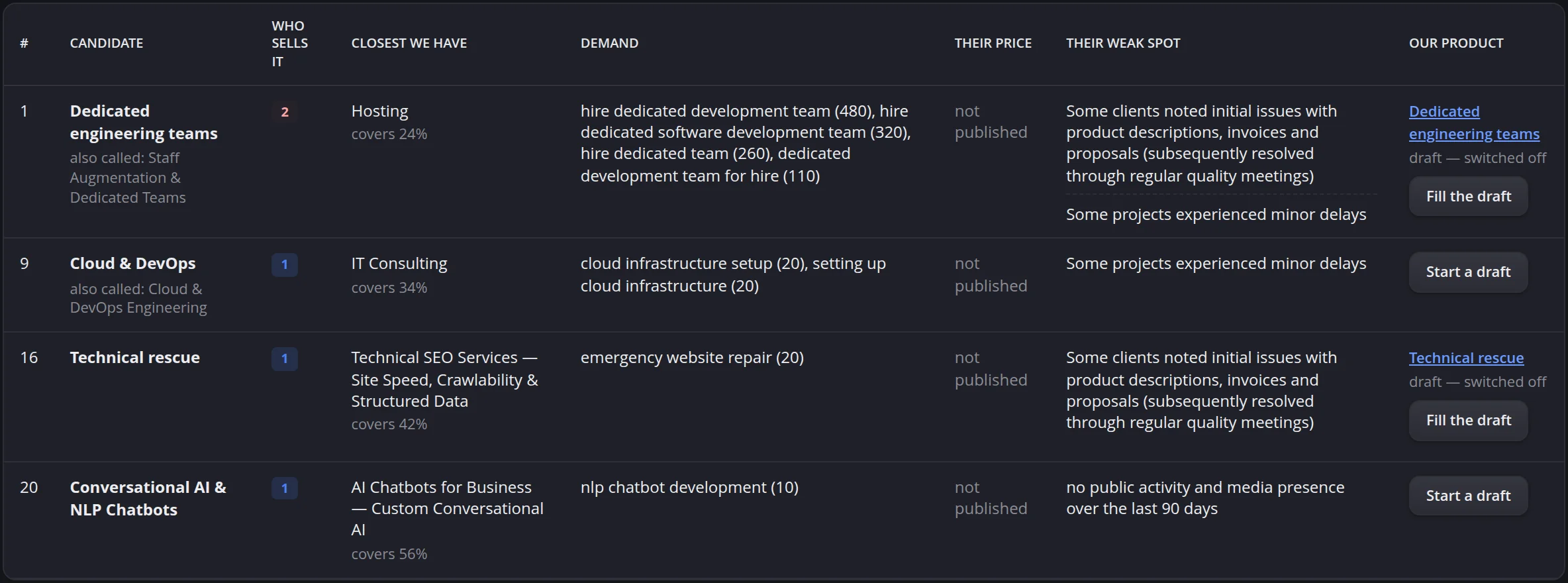The width and height of the screenshot is (1568, 583).
Task: Click the CANDIDATE column header
Action: click(107, 43)
